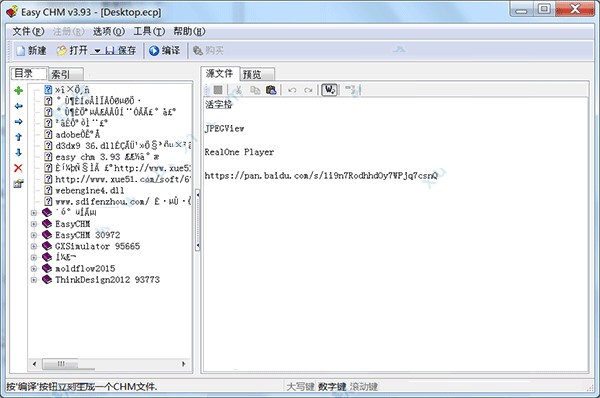Expand the first garbled book node above EasyCHM

point(34,213)
